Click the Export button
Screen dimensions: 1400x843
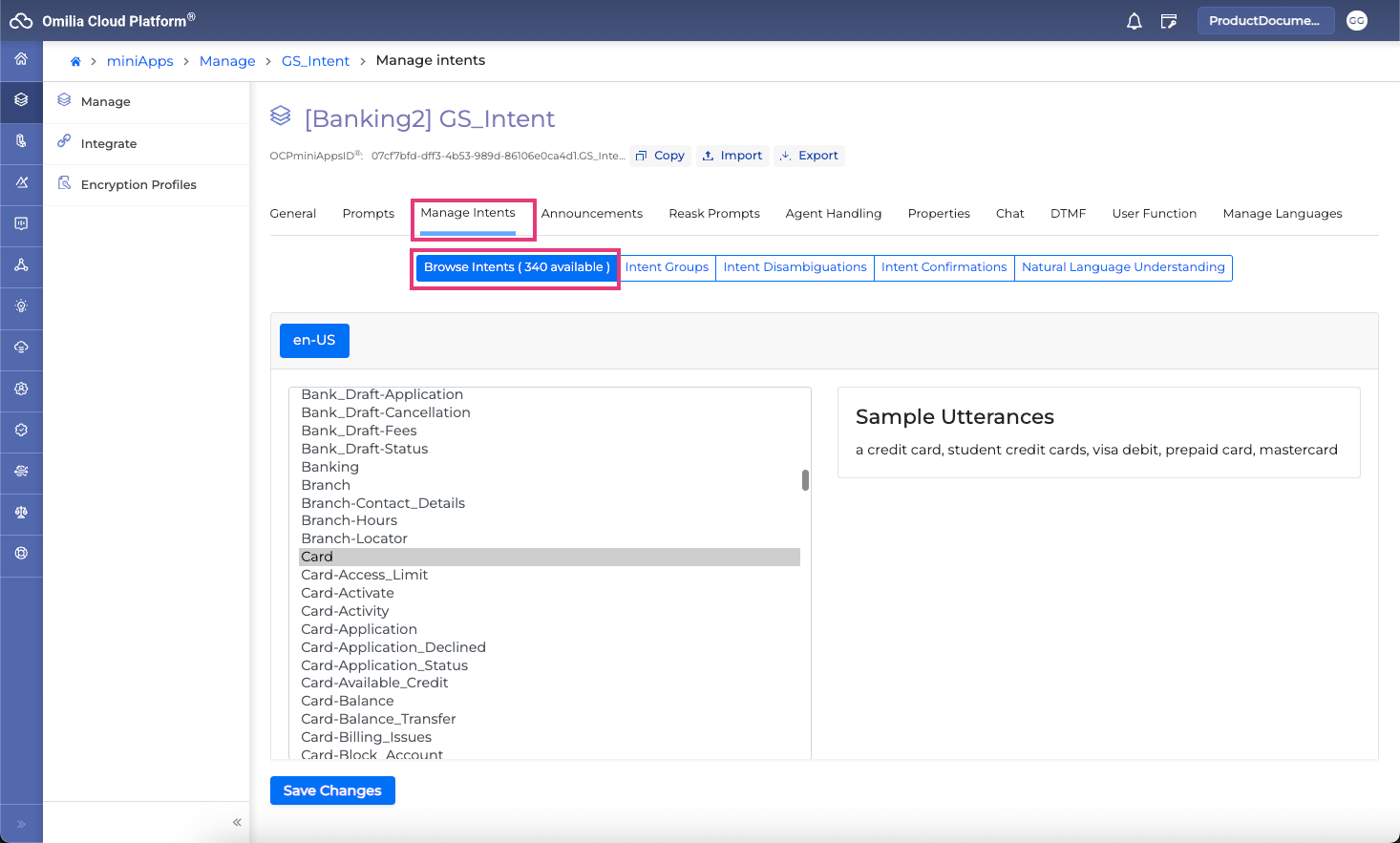809,156
